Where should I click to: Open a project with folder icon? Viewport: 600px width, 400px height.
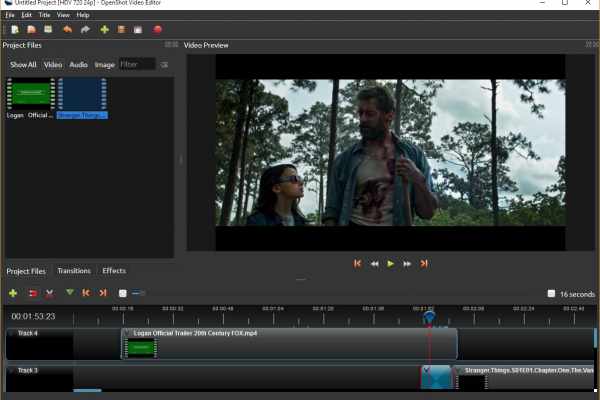[x=31, y=29]
